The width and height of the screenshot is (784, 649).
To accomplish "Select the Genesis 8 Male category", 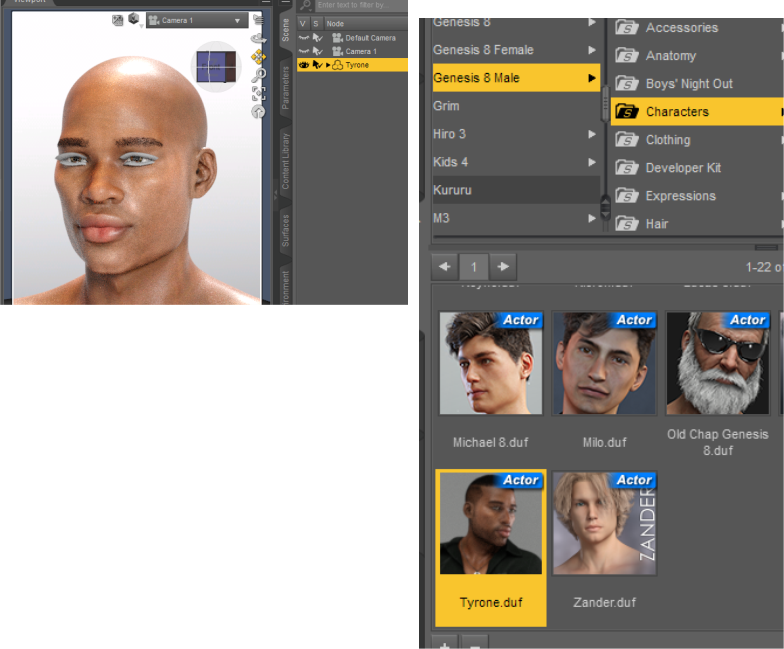I will click(516, 78).
